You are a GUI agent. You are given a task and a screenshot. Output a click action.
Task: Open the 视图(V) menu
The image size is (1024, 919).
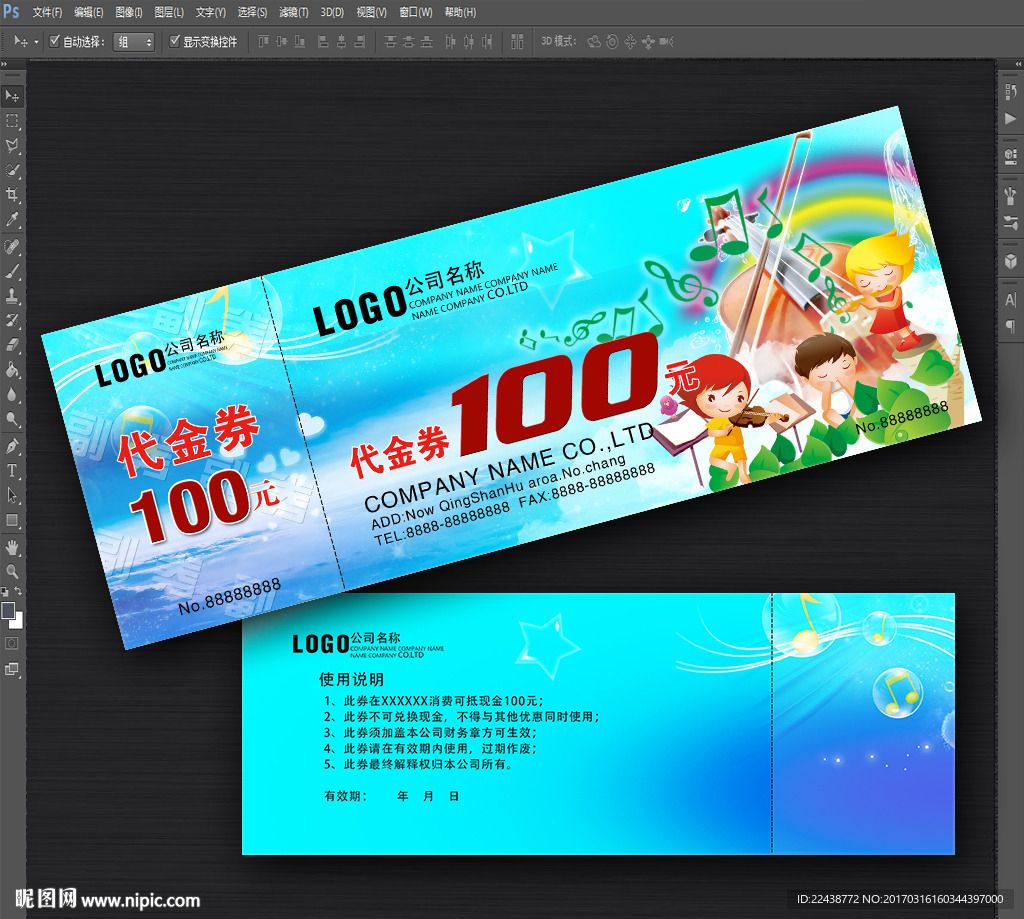click(x=371, y=12)
